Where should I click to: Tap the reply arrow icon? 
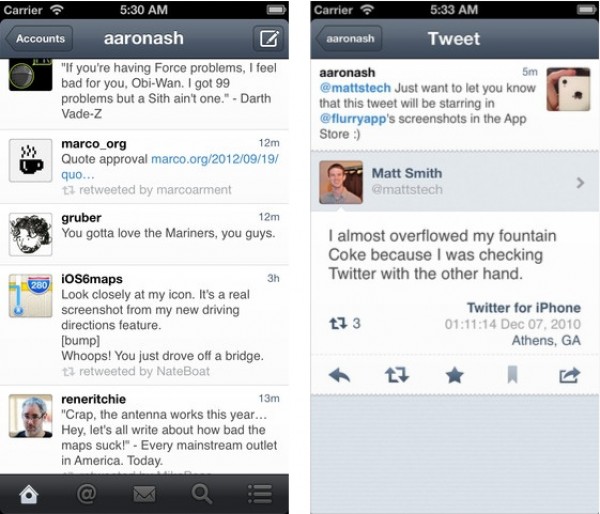point(339,375)
